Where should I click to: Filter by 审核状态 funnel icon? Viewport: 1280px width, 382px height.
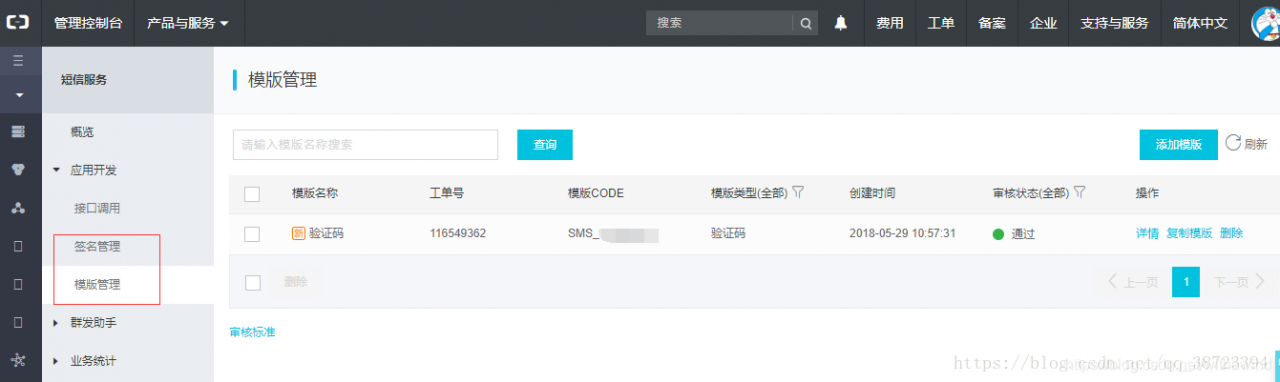tap(1080, 192)
